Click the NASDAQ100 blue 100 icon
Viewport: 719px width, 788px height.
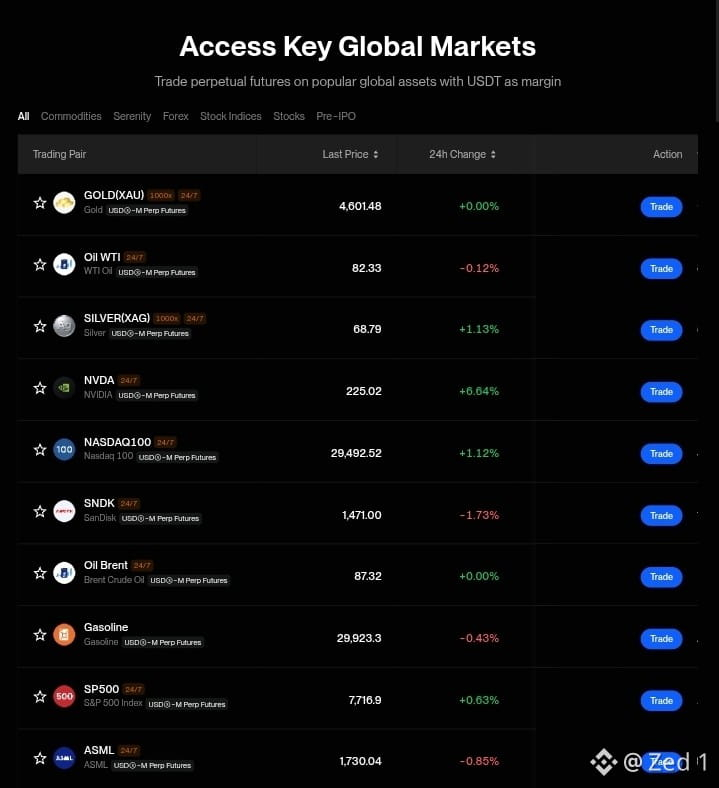[64, 449]
